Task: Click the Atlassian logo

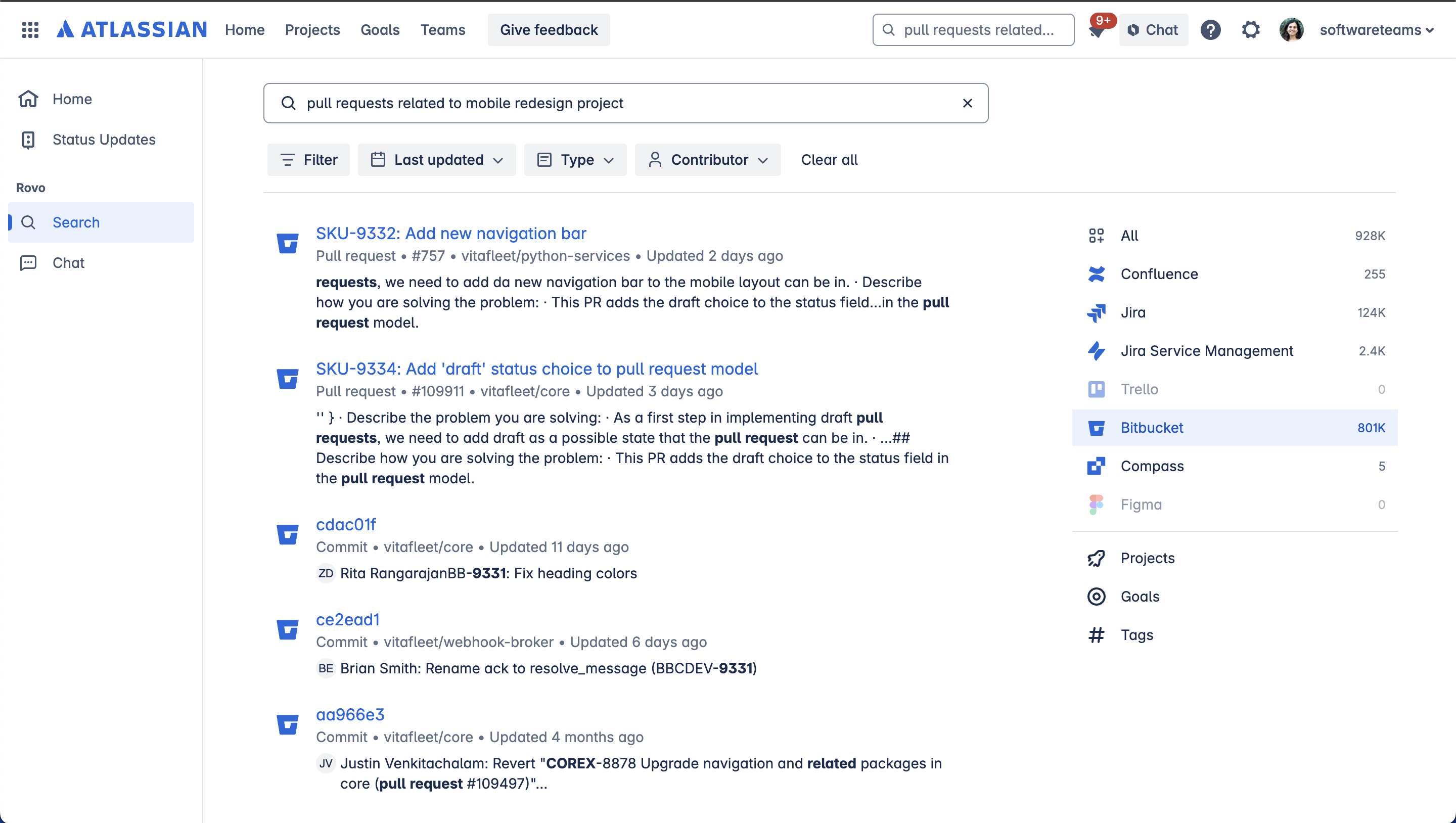Action: tap(131, 29)
